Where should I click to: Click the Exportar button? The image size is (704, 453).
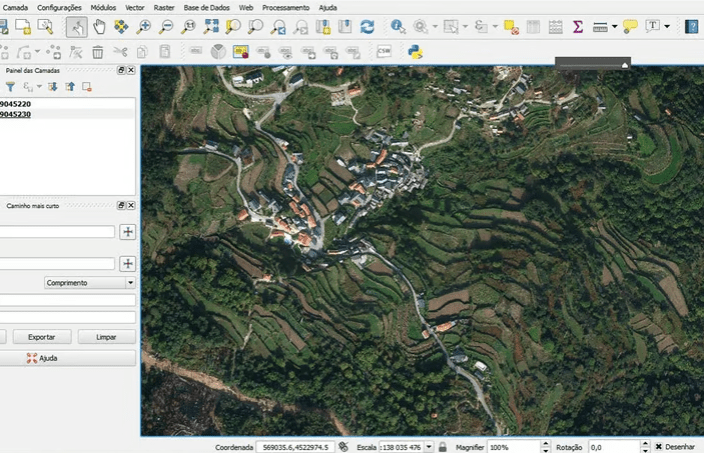[42, 337]
